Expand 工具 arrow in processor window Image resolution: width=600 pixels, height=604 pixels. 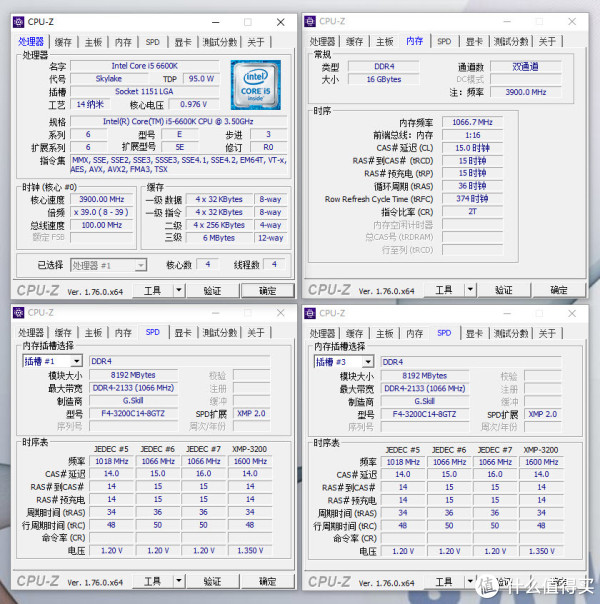point(179,290)
